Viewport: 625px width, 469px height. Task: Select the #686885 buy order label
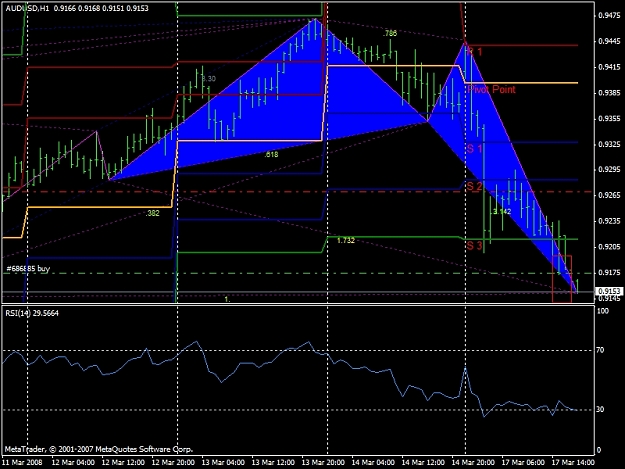click(28, 269)
